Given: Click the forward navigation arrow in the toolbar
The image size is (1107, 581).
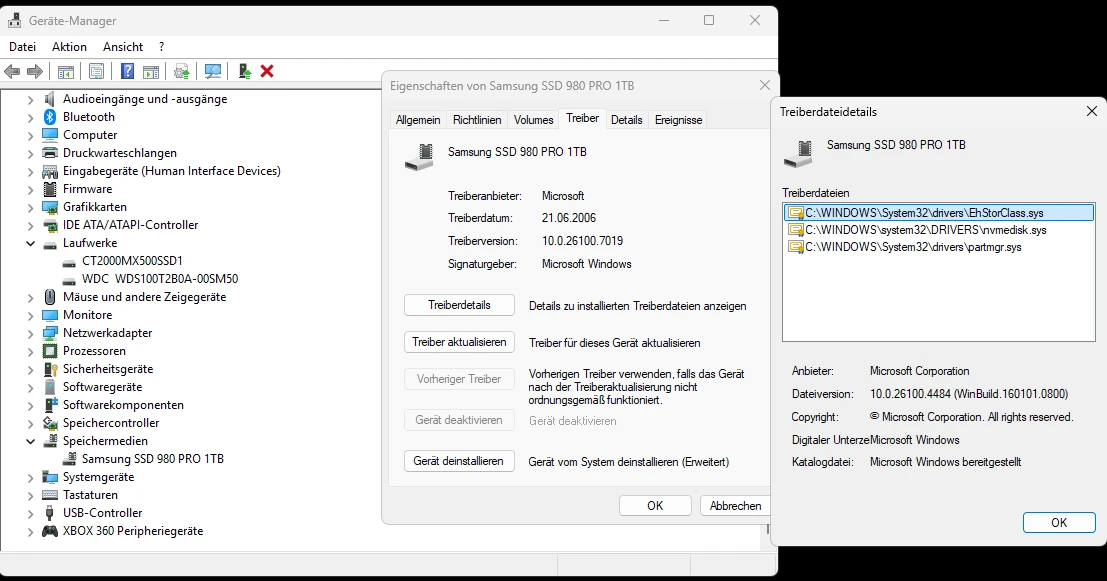Looking at the screenshot, I should [34, 71].
